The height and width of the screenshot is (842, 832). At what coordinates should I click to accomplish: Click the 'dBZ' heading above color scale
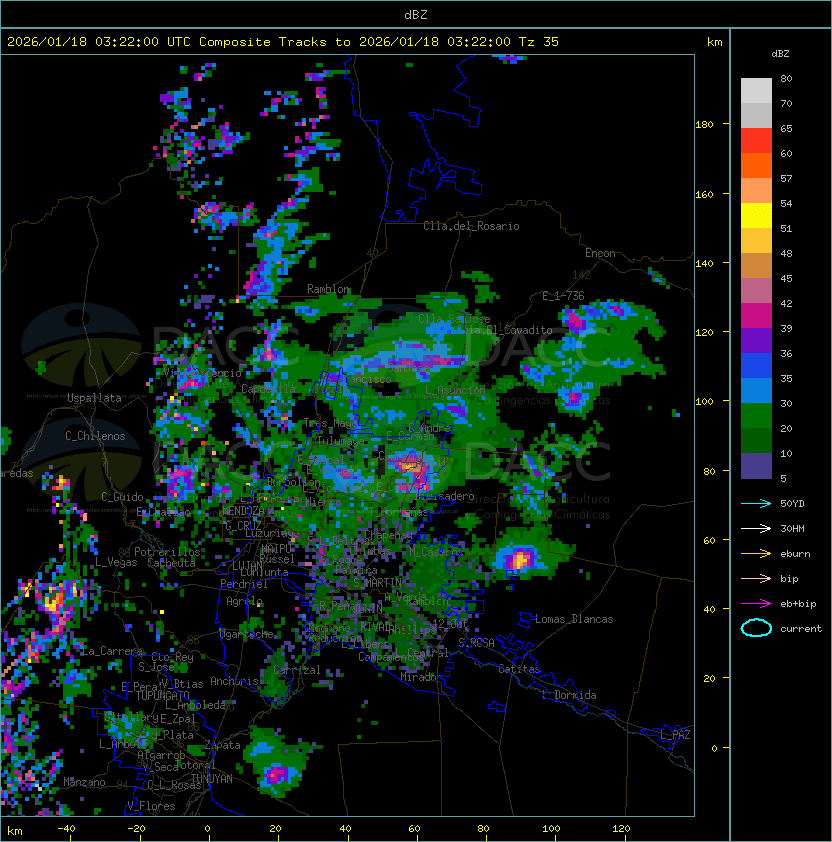click(780, 54)
